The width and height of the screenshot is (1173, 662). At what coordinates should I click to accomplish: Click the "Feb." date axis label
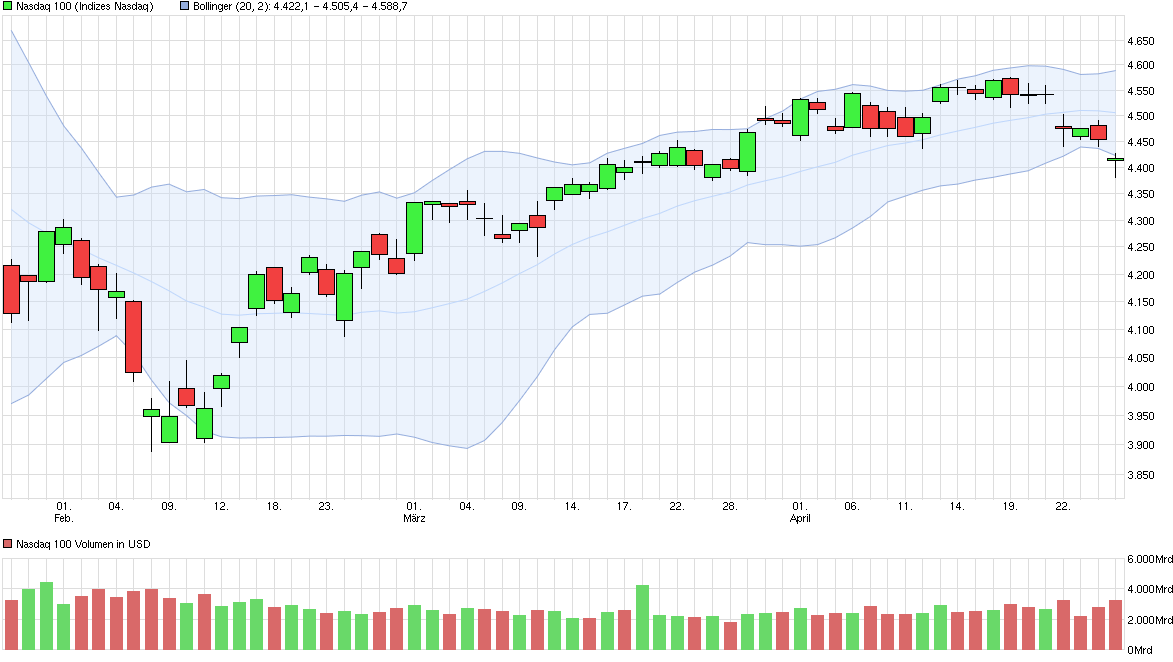(x=62, y=518)
